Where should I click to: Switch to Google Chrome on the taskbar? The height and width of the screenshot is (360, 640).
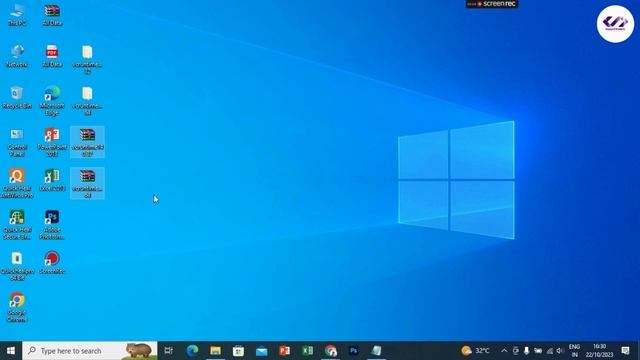coord(331,351)
